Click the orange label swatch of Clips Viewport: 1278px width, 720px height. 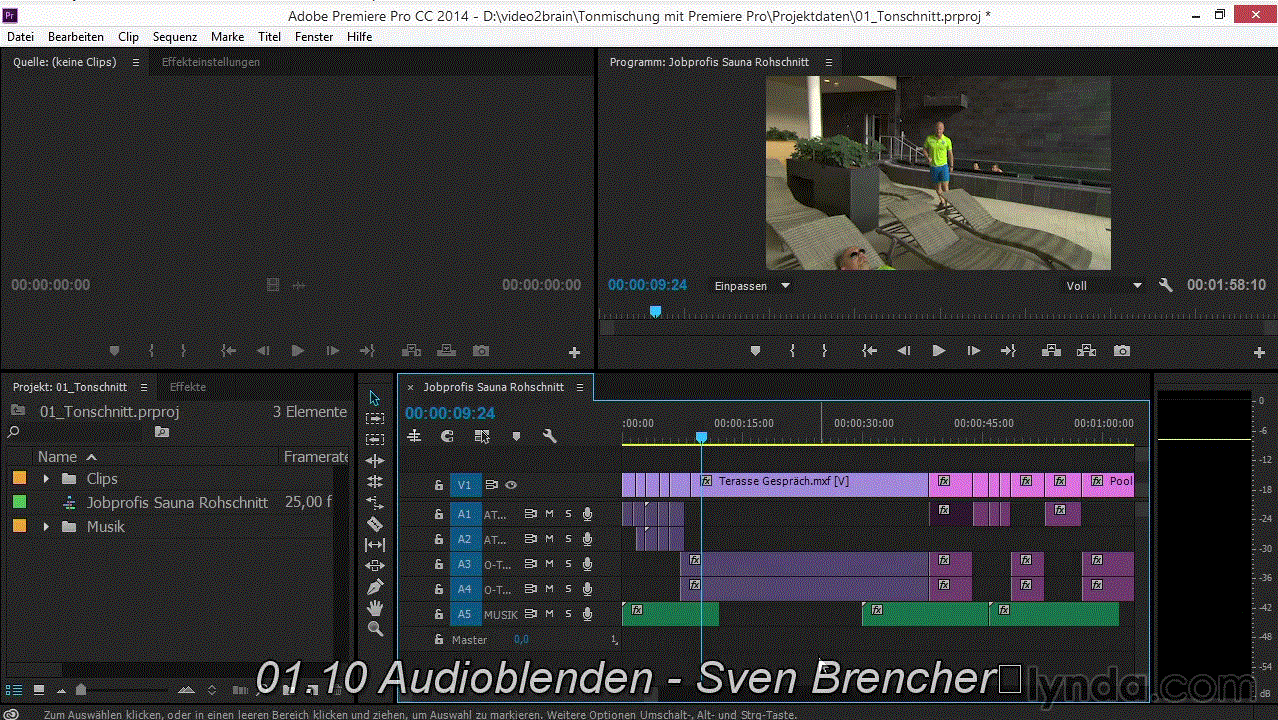[19, 478]
